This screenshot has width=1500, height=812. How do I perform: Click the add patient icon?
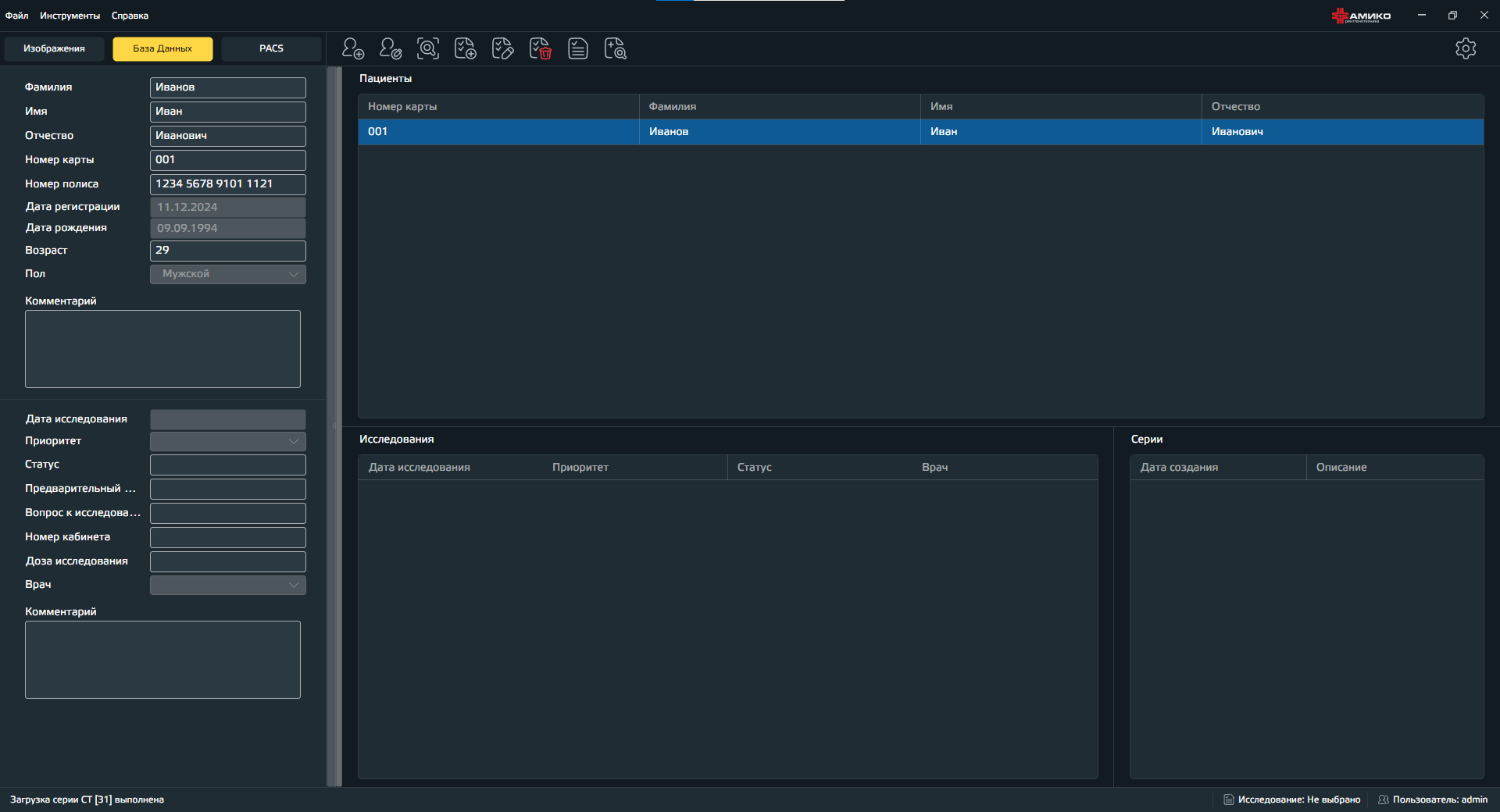pyautogui.click(x=353, y=48)
